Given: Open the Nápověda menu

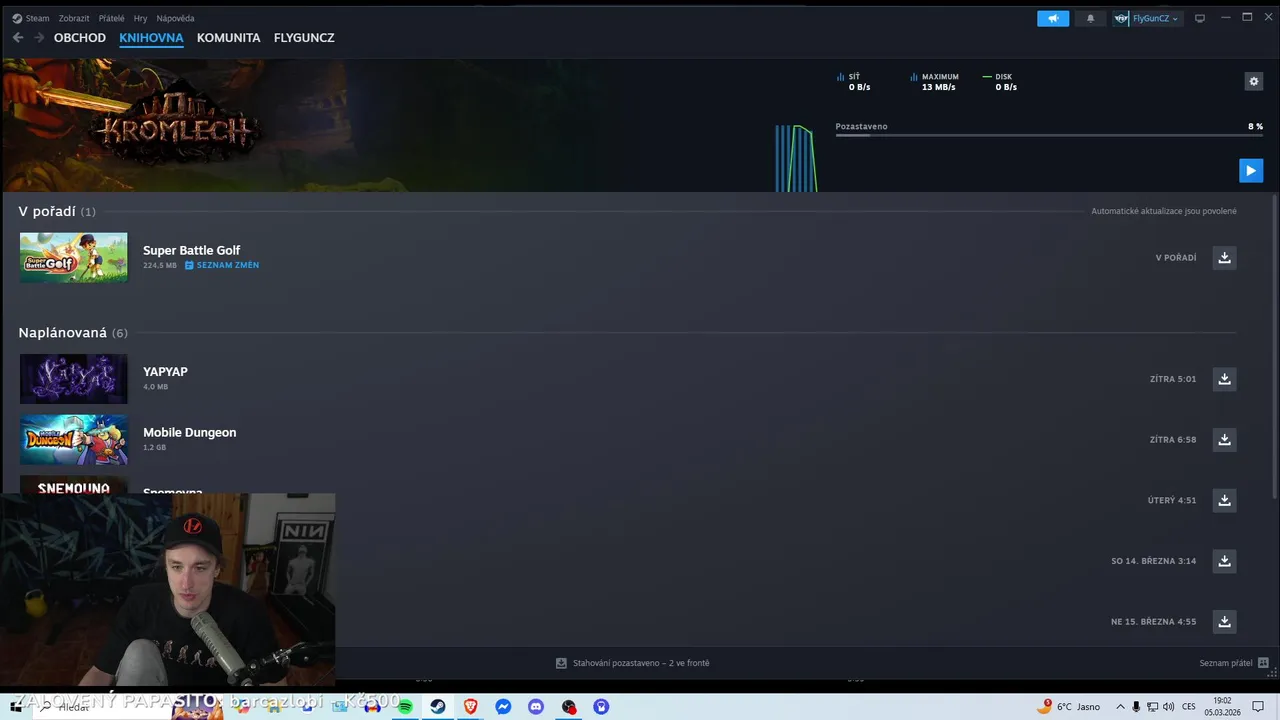Looking at the screenshot, I should click(175, 18).
